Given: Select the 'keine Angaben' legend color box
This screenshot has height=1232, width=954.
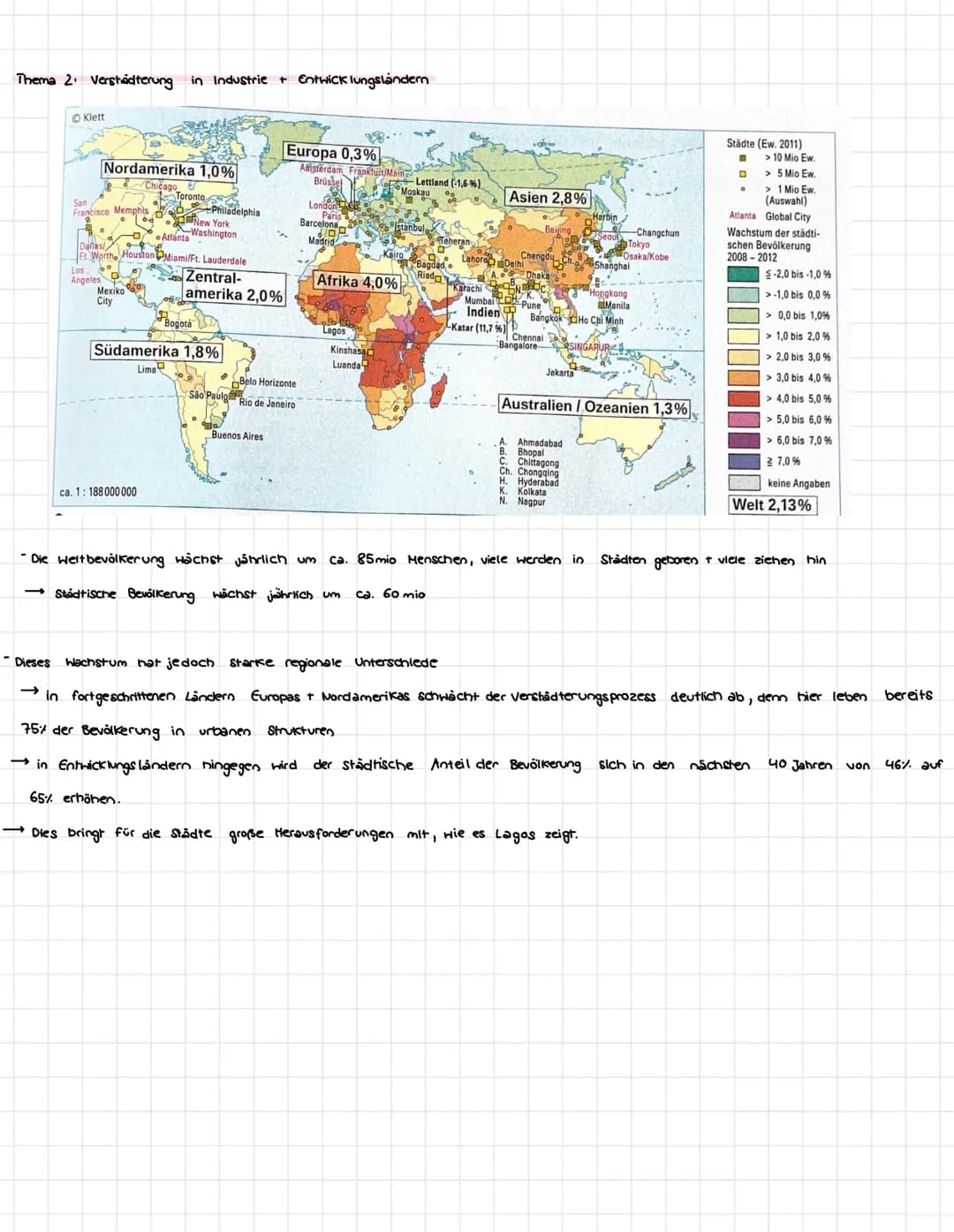Looking at the screenshot, I should (743, 483).
